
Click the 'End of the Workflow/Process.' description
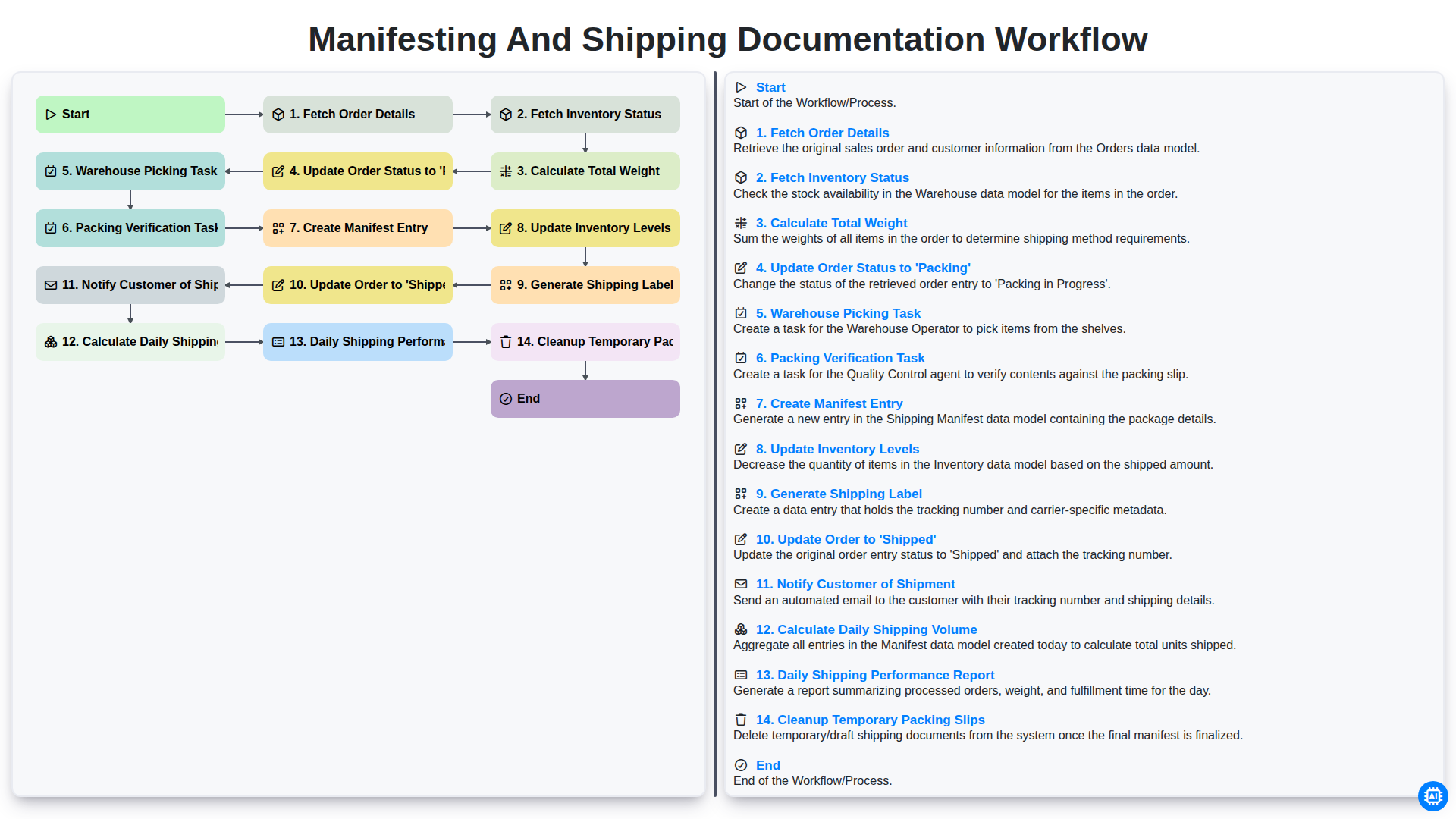point(812,781)
